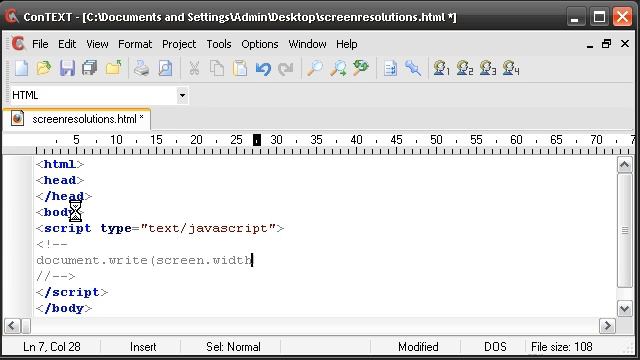Click the document.write(screen.width line
This screenshot has height=360, width=640.
coord(144,260)
